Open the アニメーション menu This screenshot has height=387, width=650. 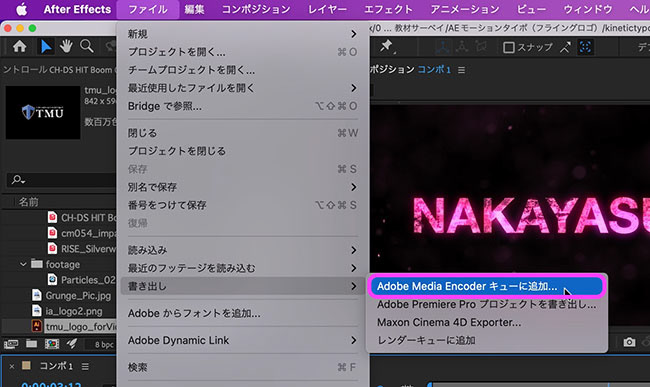(x=465, y=9)
